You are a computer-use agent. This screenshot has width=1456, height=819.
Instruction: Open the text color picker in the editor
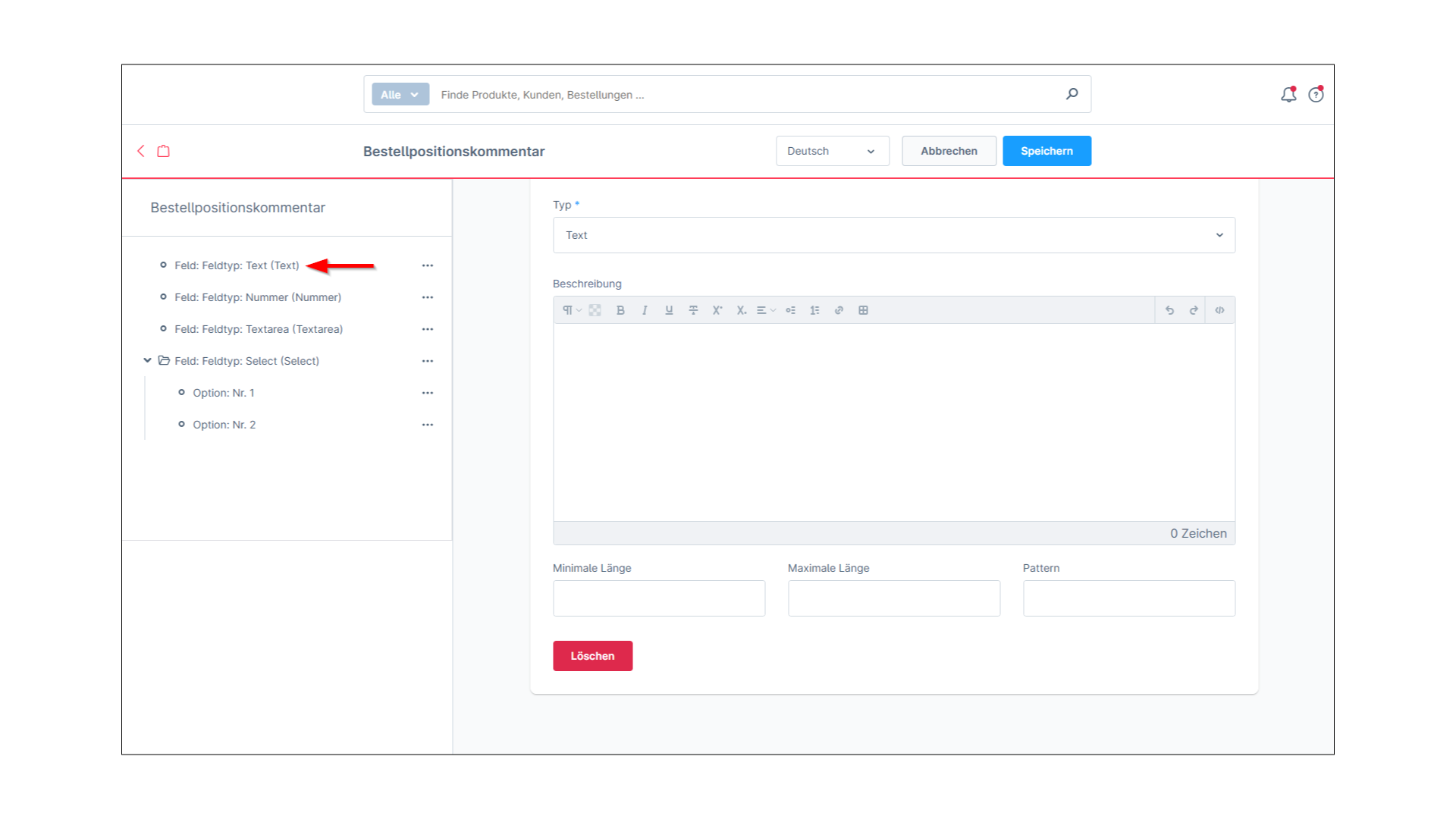pos(595,310)
